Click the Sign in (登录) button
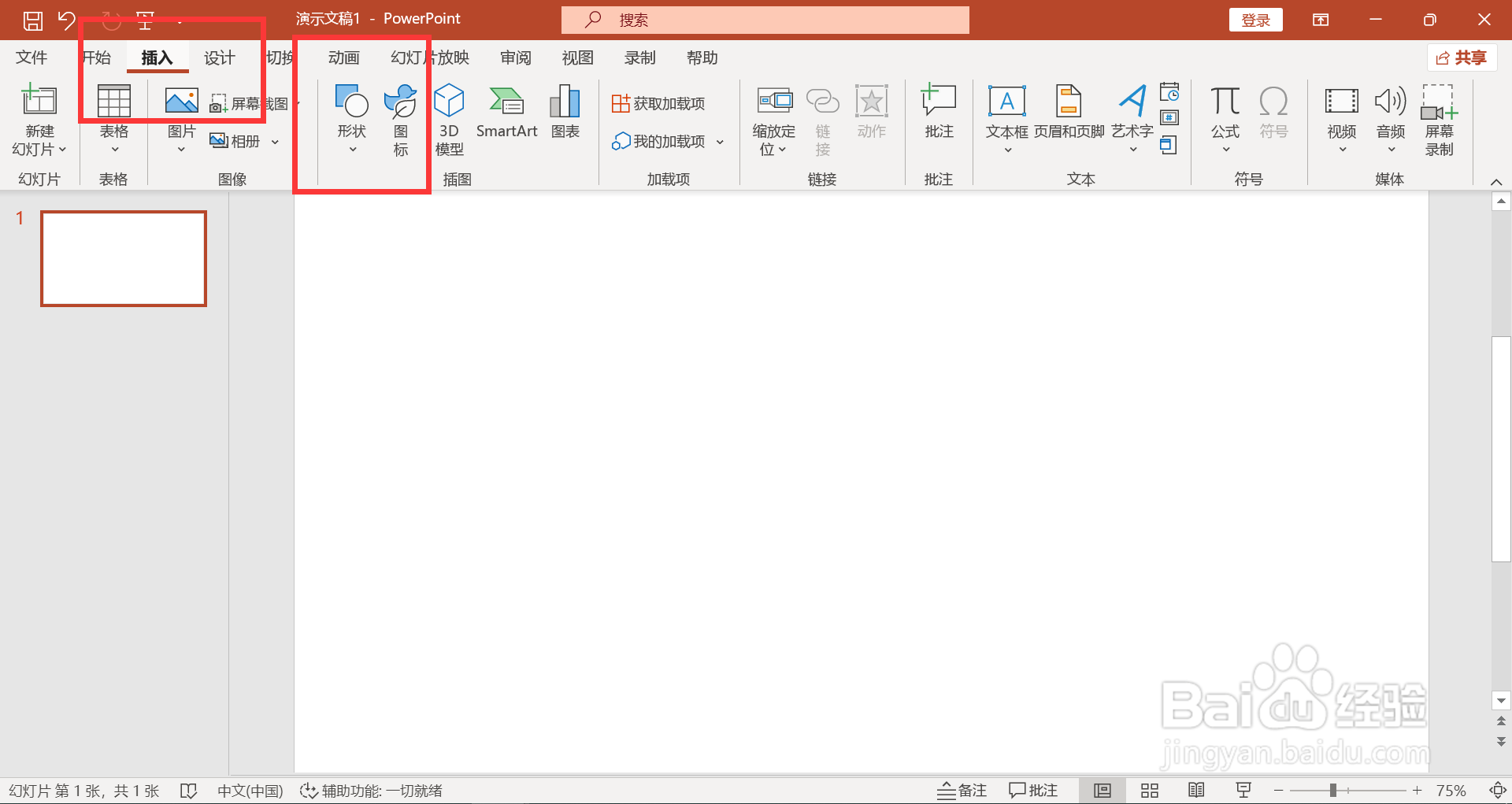 [1255, 20]
